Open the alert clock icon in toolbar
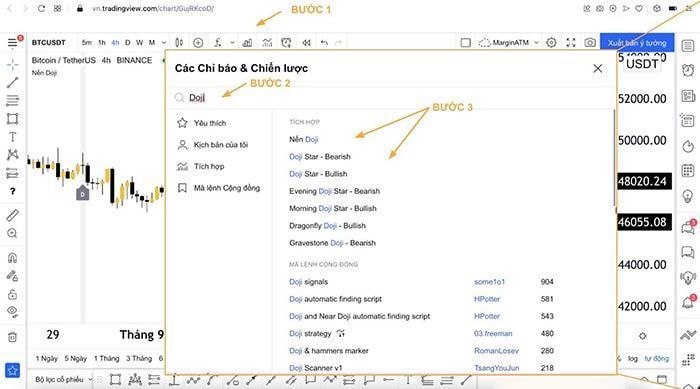 click(286, 42)
